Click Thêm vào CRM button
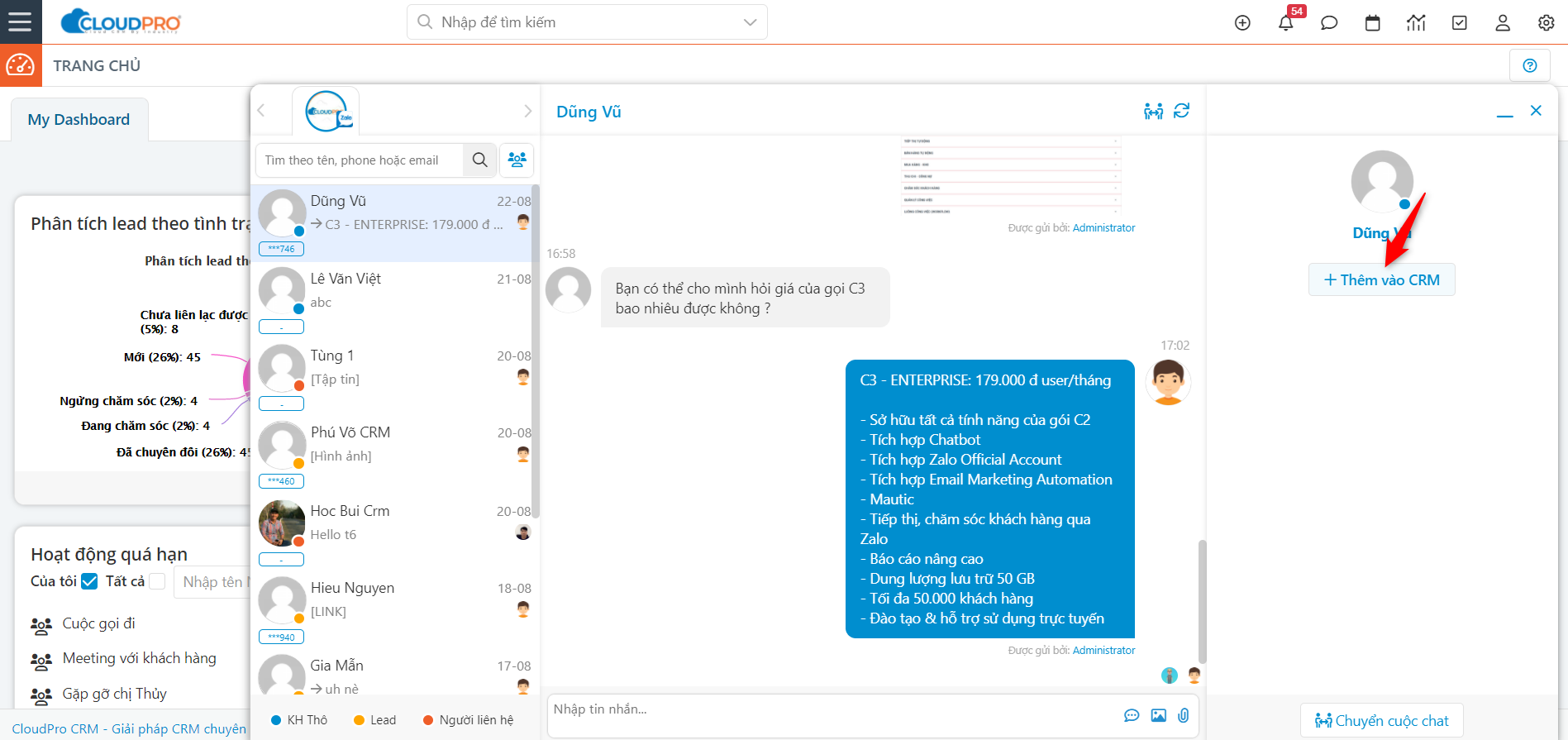The height and width of the screenshot is (740, 1568). [1381, 279]
